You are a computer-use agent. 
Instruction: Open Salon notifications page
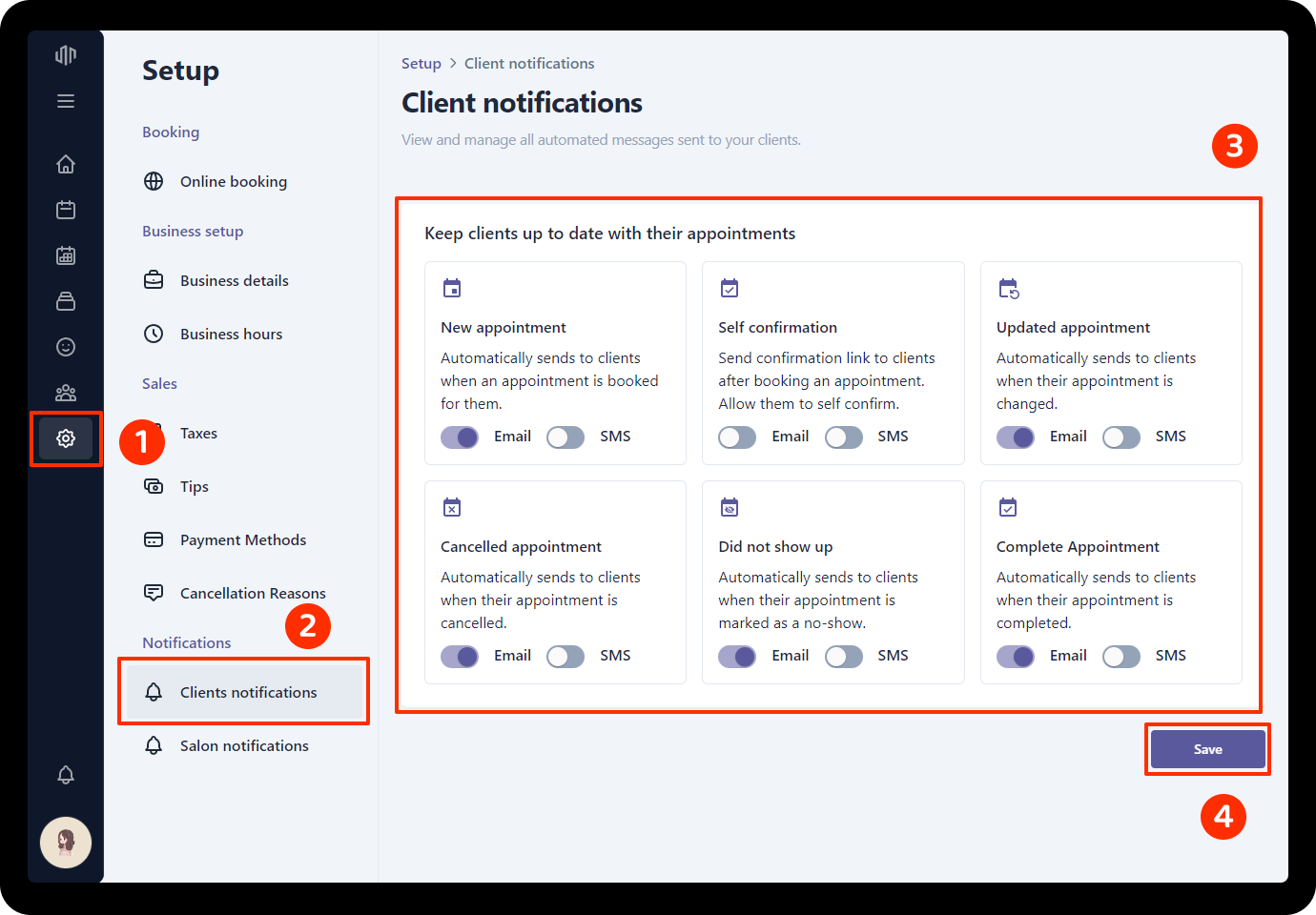tap(244, 745)
